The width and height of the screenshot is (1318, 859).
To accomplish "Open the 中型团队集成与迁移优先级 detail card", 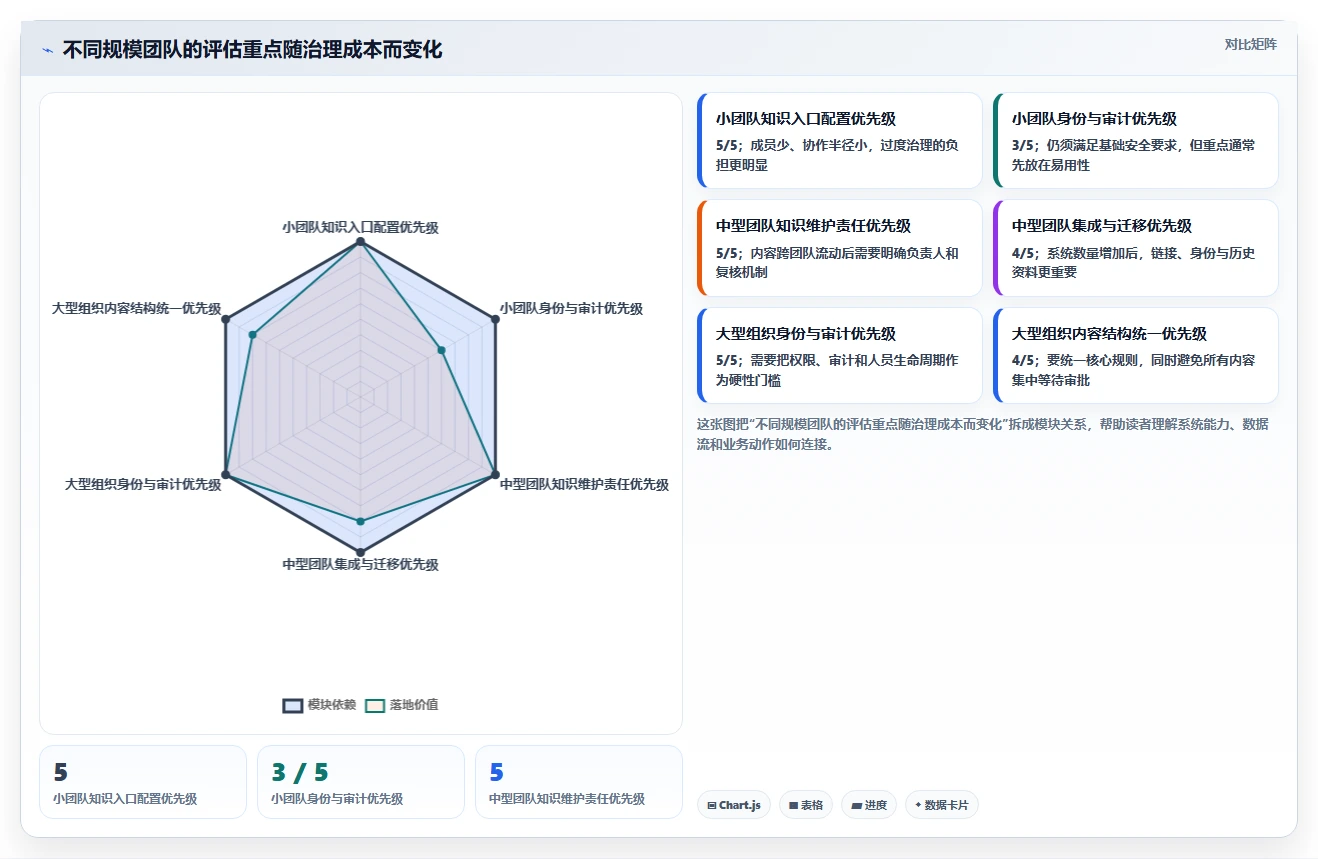I will point(1135,248).
